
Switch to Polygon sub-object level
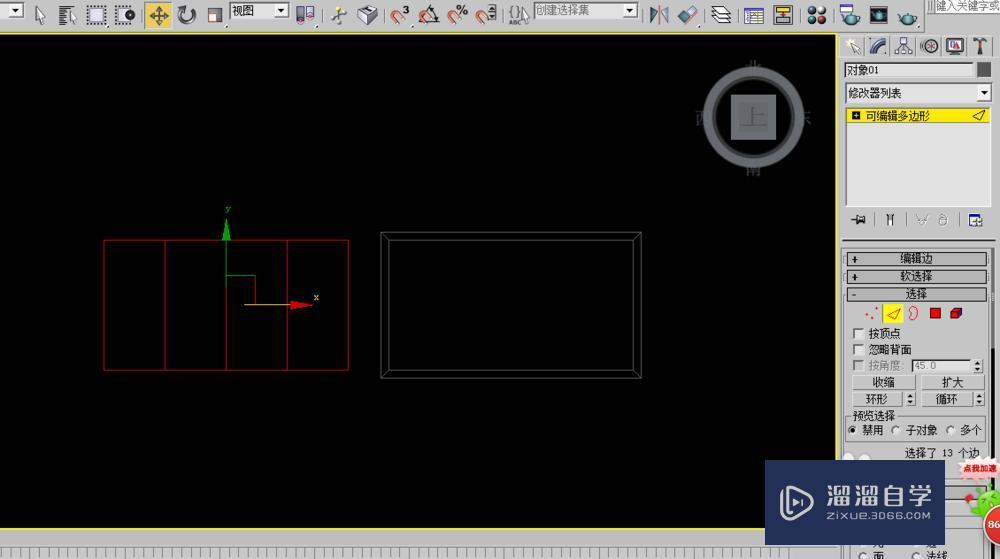935,313
